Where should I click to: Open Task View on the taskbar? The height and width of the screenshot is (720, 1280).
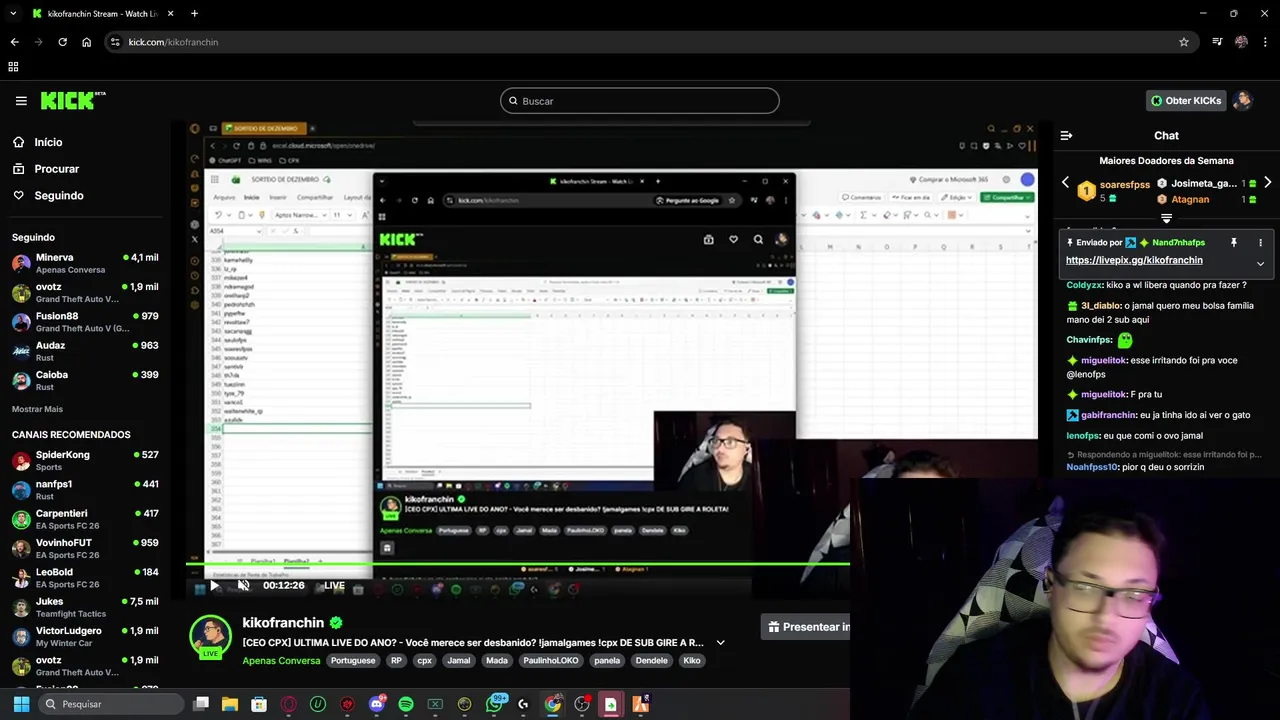[201, 704]
